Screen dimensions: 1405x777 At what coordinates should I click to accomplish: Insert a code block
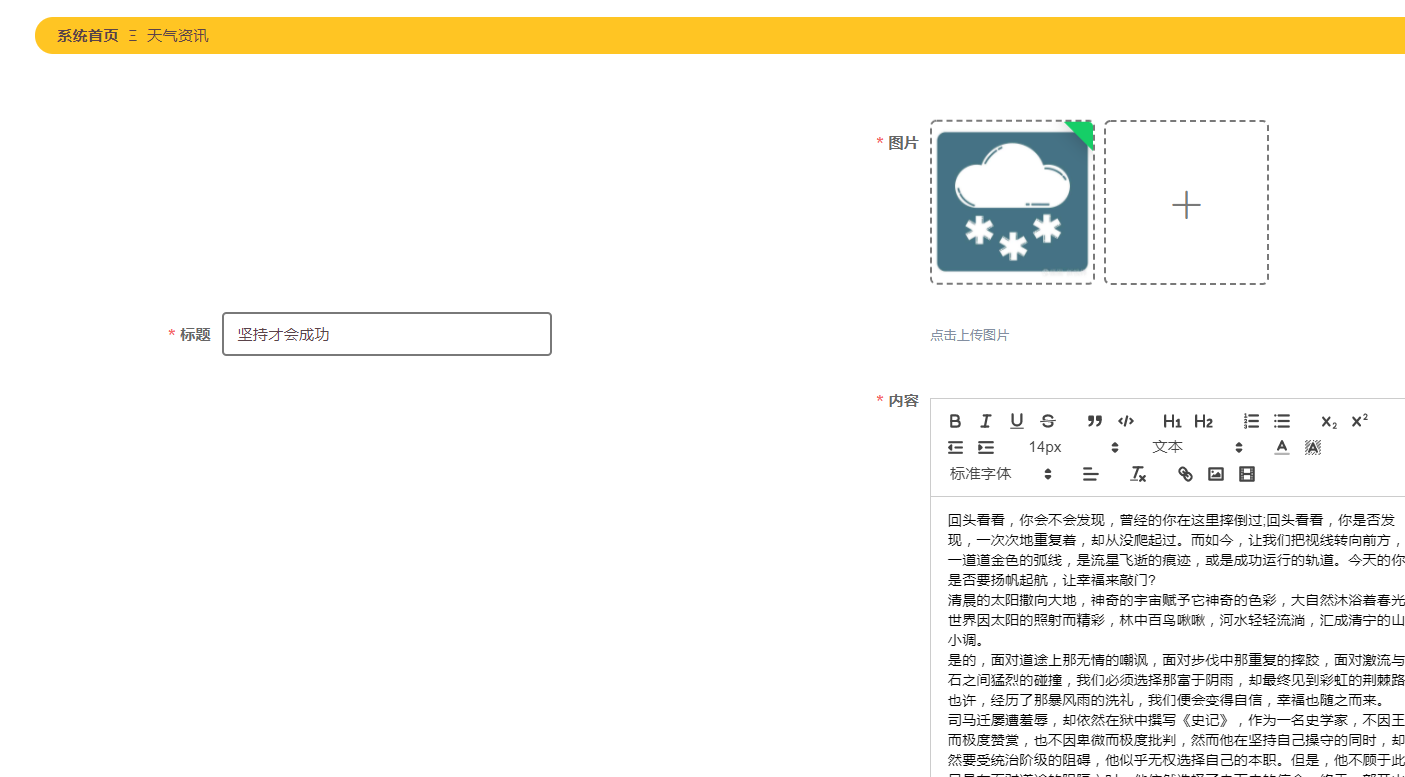coord(1126,421)
